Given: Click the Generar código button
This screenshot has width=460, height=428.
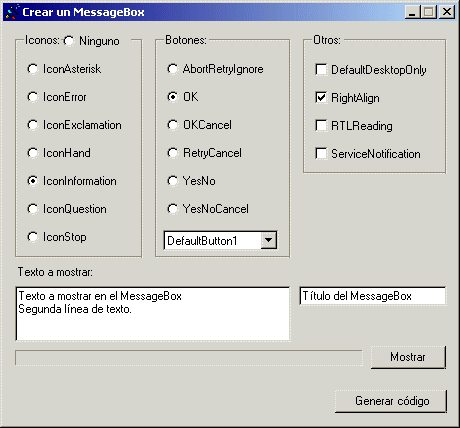Looking at the screenshot, I should click(391, 401).
